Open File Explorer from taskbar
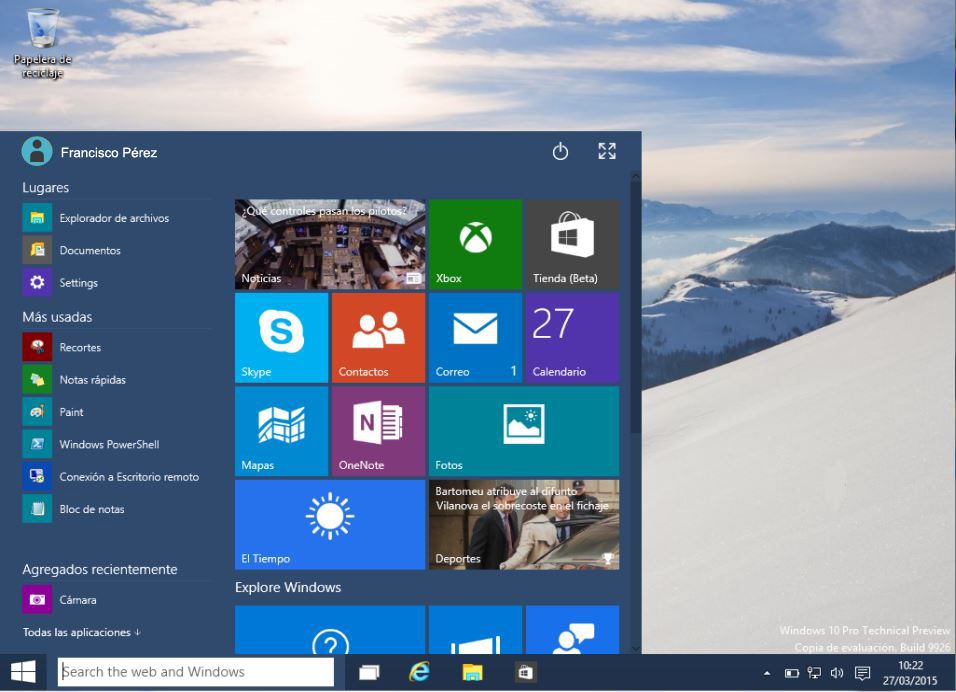 coord(472,672)
